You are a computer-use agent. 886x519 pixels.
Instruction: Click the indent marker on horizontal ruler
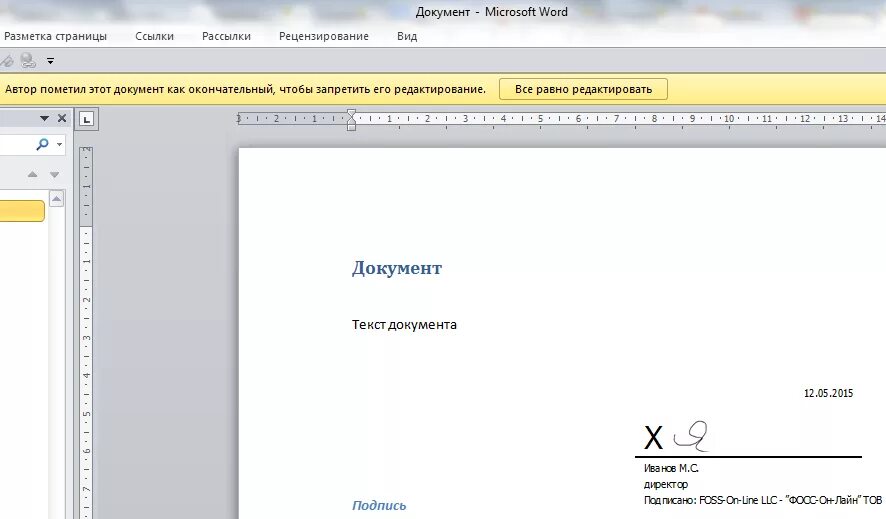pyautogui.click(x=351, y=120)
